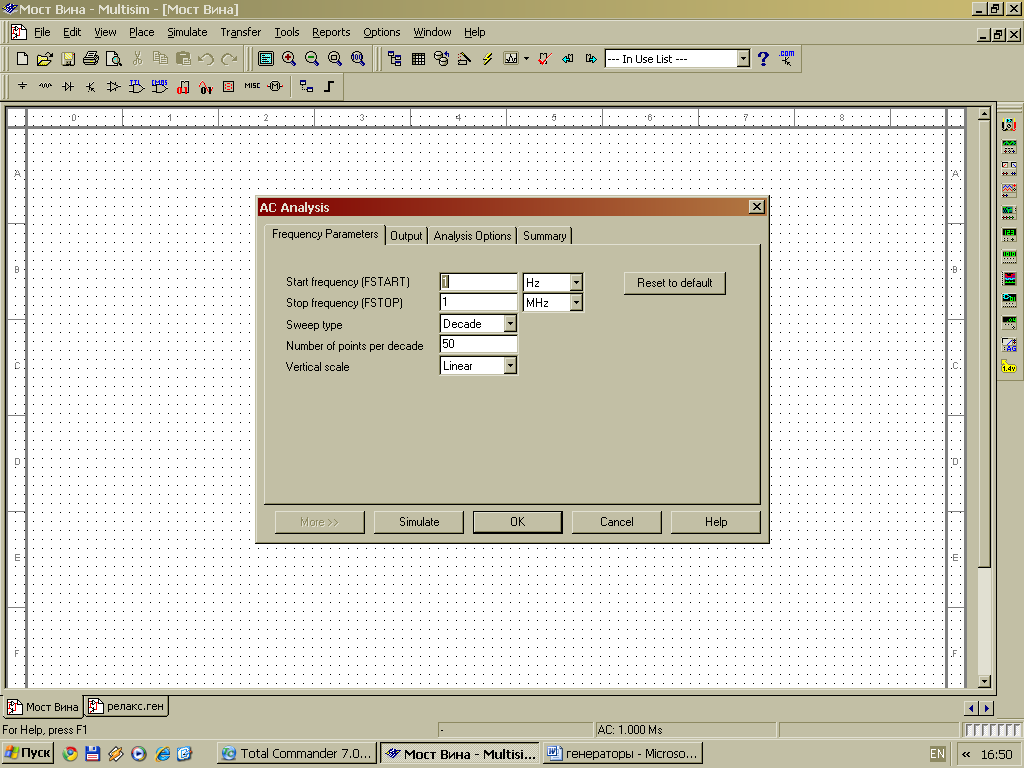The image size is (1024, 768).
Task: Click the blue question mark Help icon
Action: (x=763, y=59)
